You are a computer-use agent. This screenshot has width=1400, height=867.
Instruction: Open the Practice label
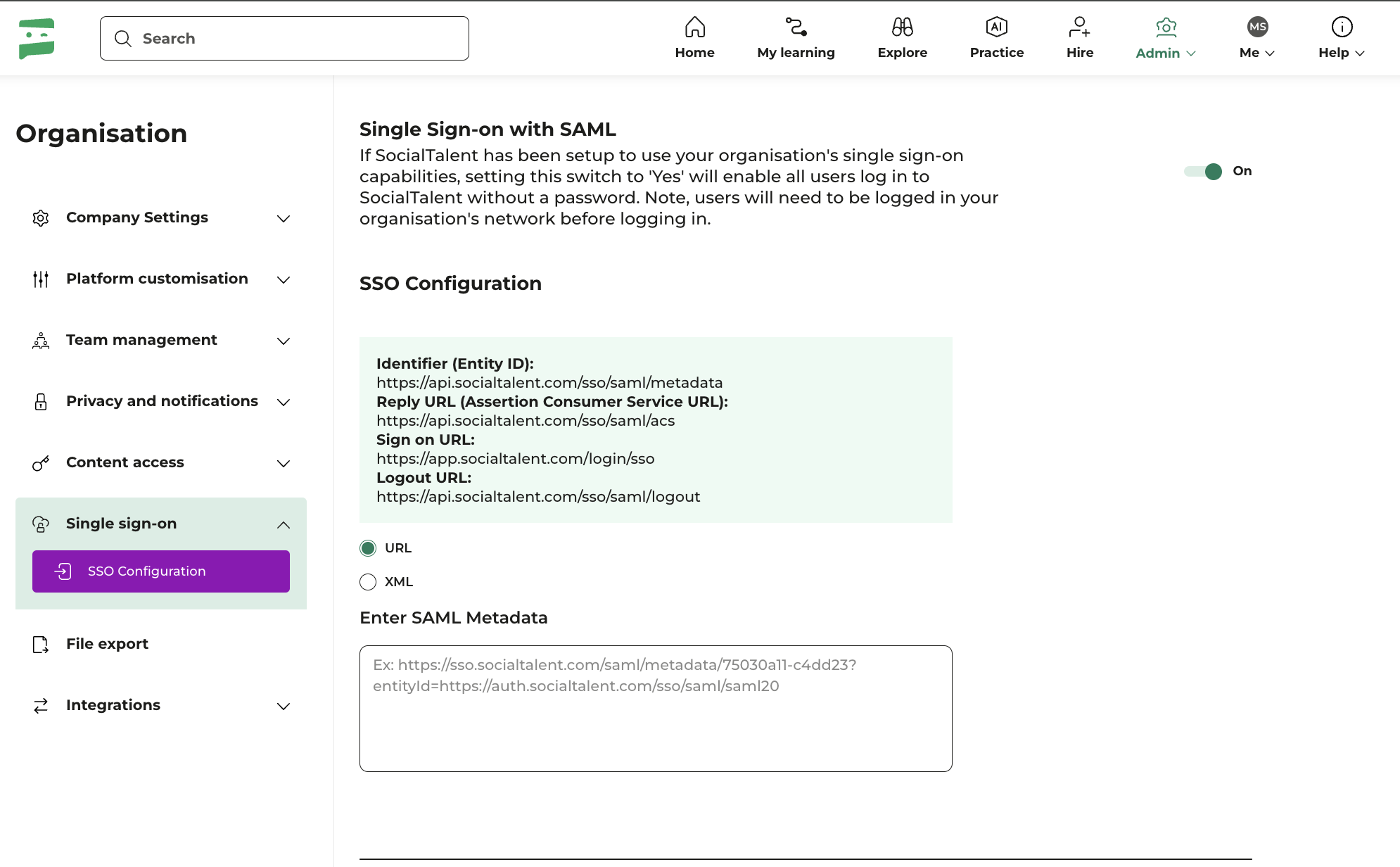point(996,53)
